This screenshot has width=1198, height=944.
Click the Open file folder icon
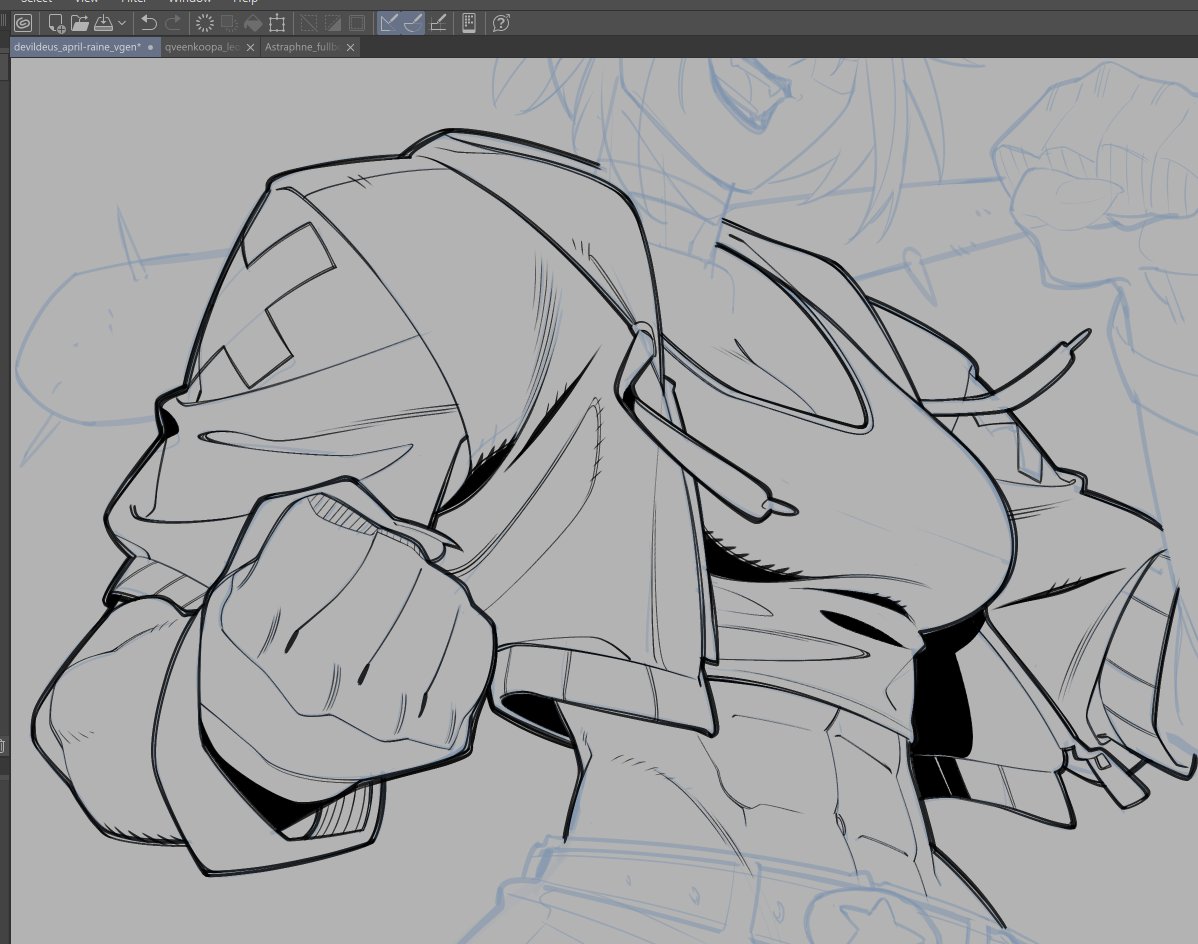(79, 23)
